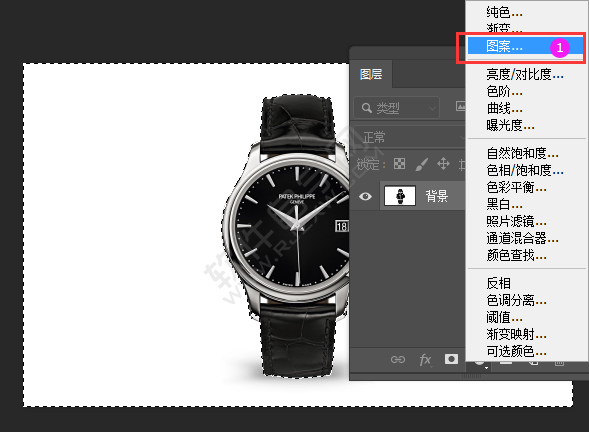Choose 色彩平衡... entry
Viewport: 589px width, 432px height.
pos(516,187)
